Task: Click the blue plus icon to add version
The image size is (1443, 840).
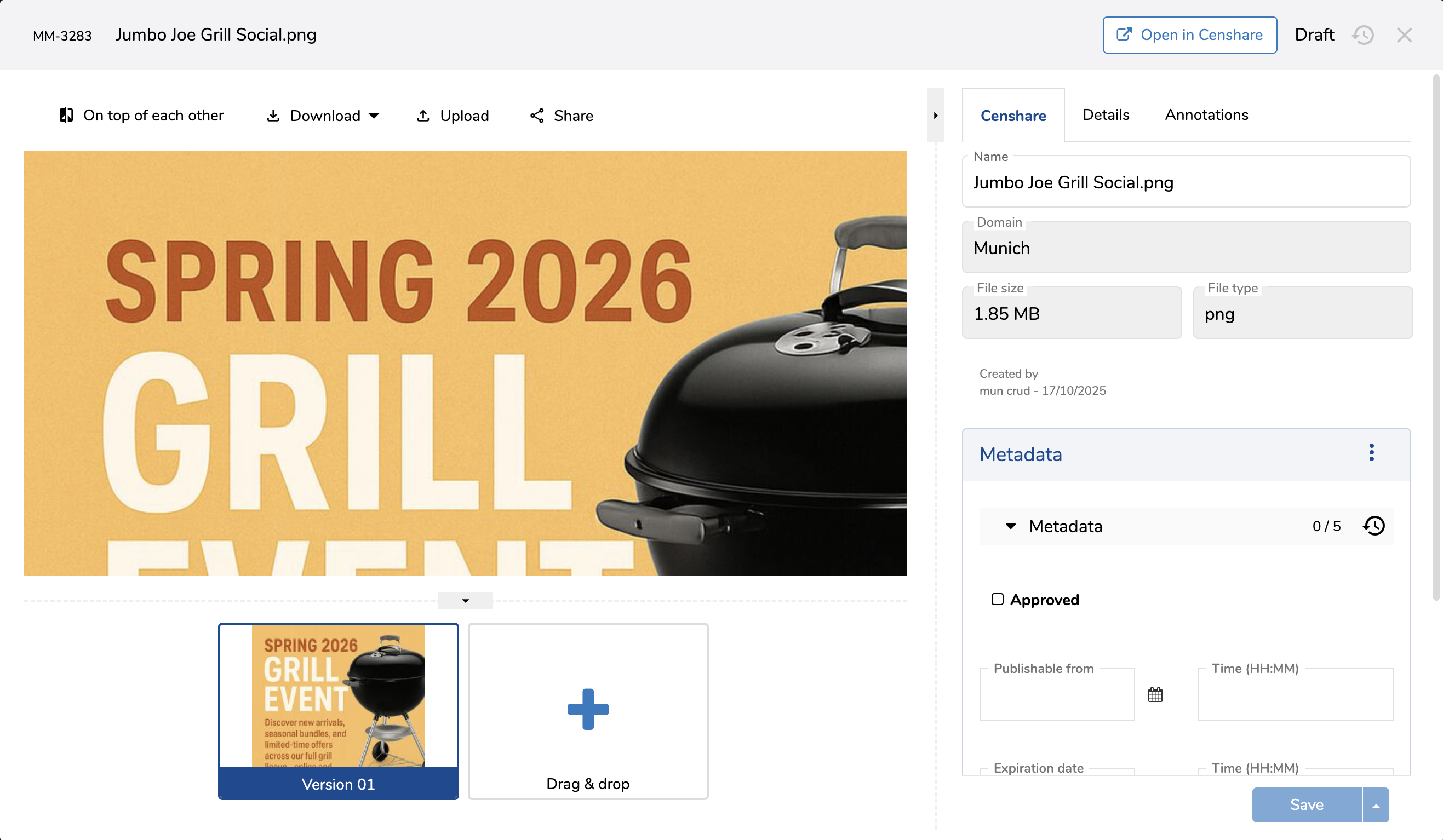Action: 588,710
